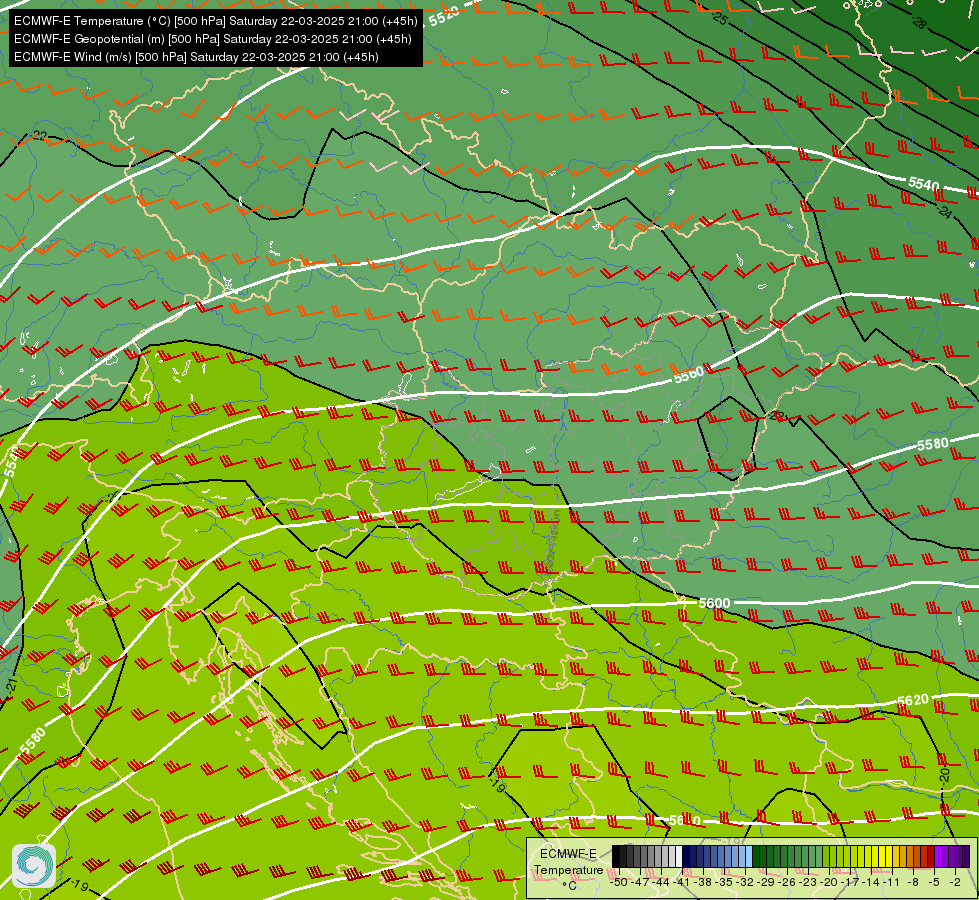Click the 5520 geopotential contour label
979x900 pixels.
click(444, 16)
